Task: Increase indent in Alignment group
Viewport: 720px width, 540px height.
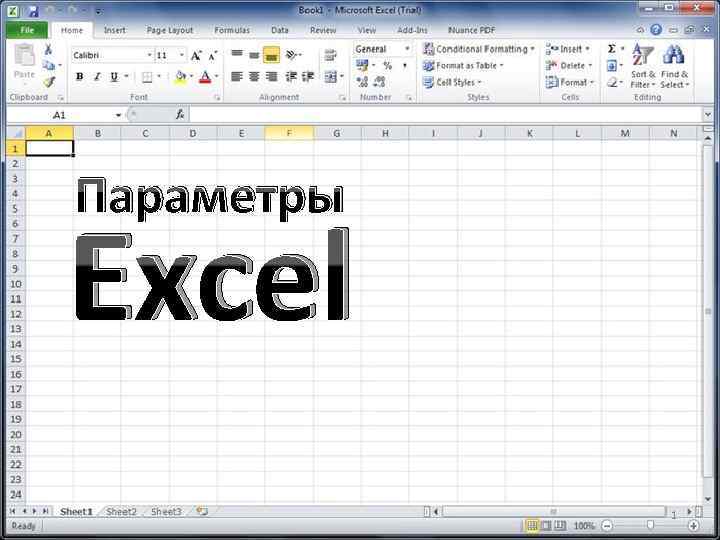Action: (x=308, y=77)
